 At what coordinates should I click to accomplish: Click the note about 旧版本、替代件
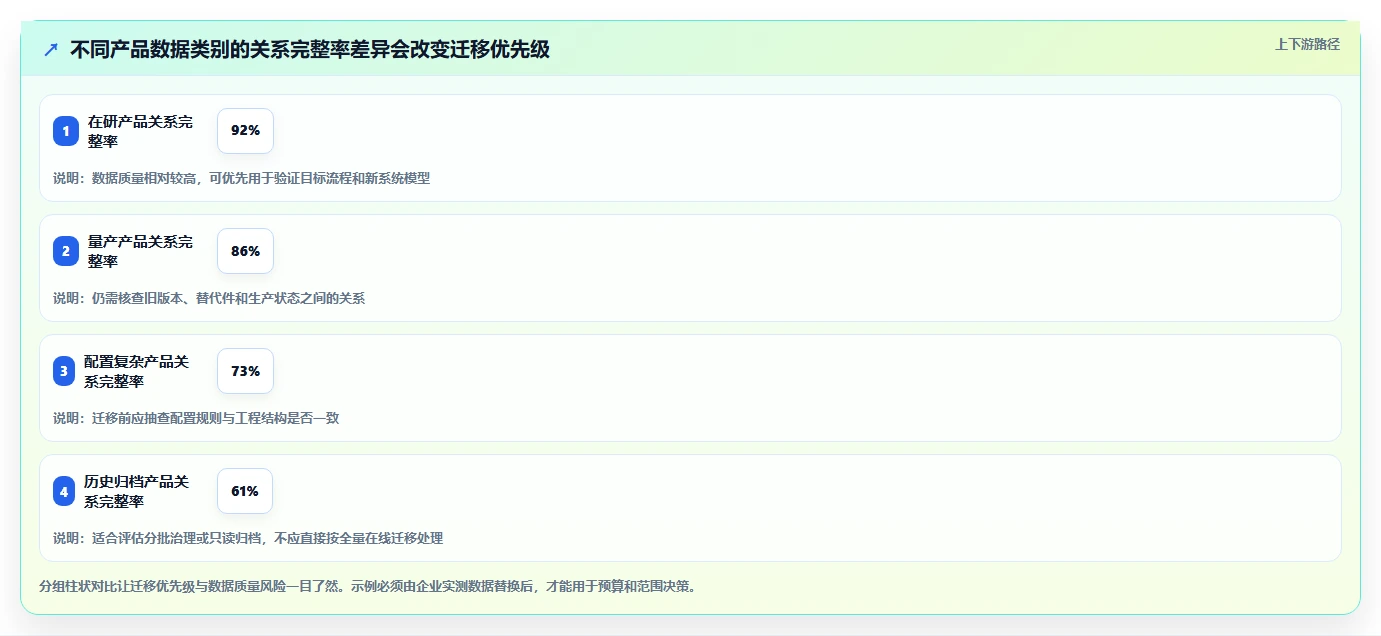coord(209,298)
